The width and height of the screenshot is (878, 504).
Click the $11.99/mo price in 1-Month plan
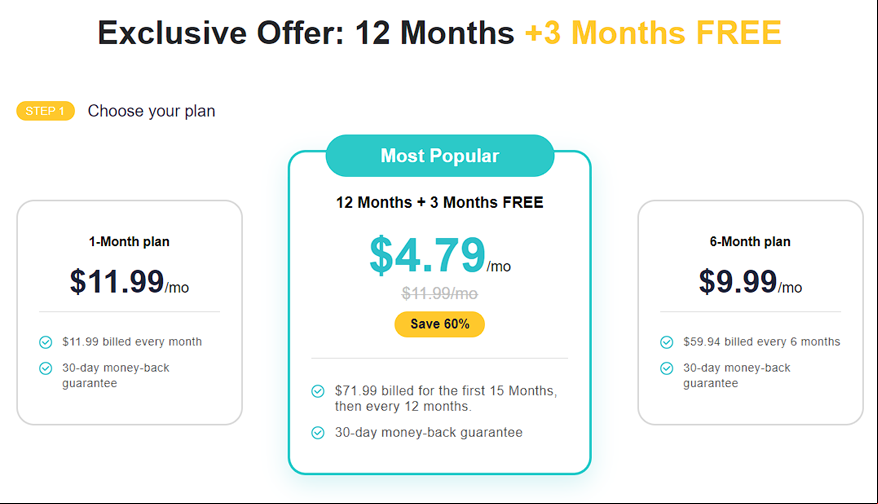(x=129, y=282)
